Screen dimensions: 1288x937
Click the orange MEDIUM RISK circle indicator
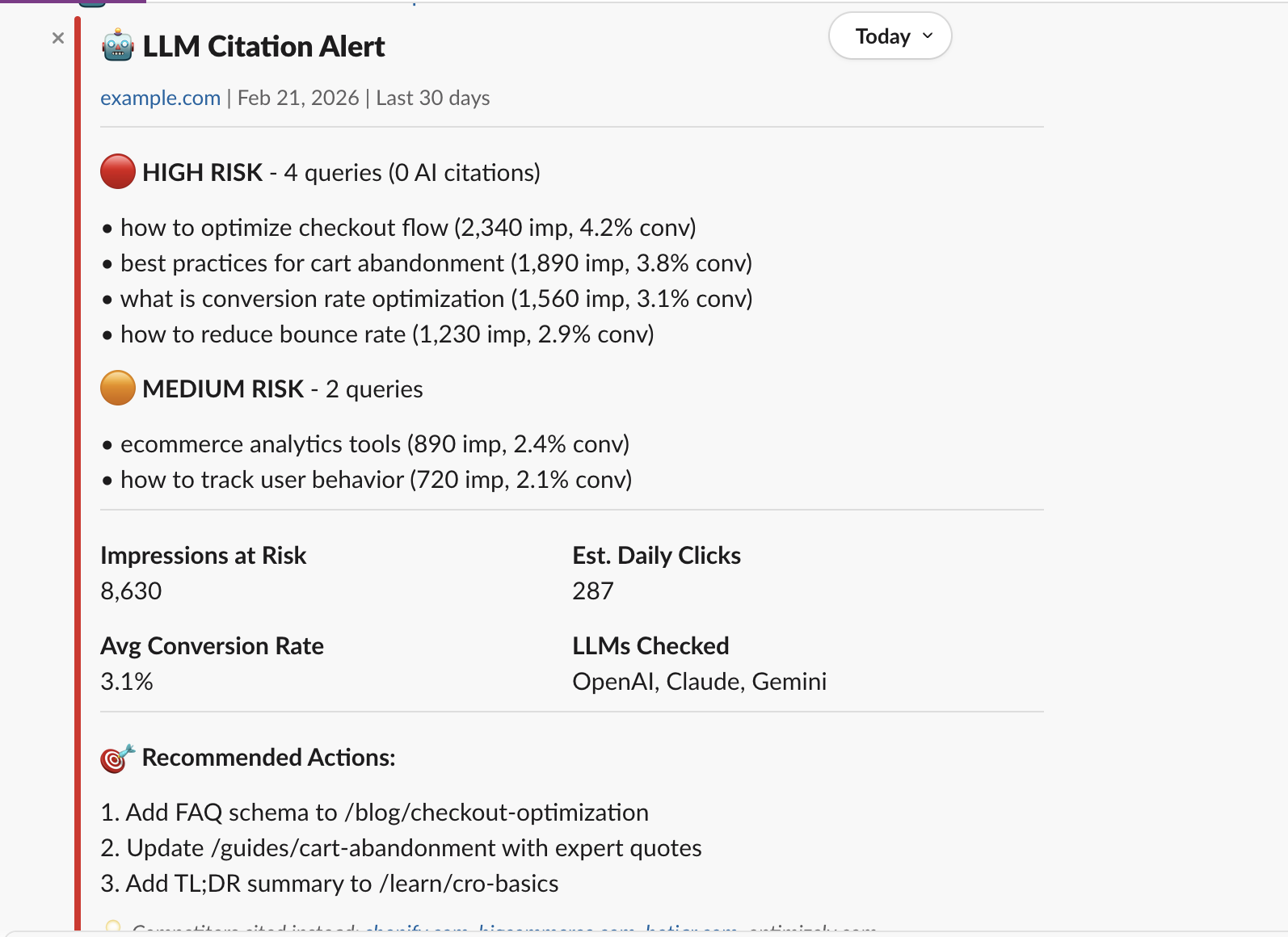[117, 389]
